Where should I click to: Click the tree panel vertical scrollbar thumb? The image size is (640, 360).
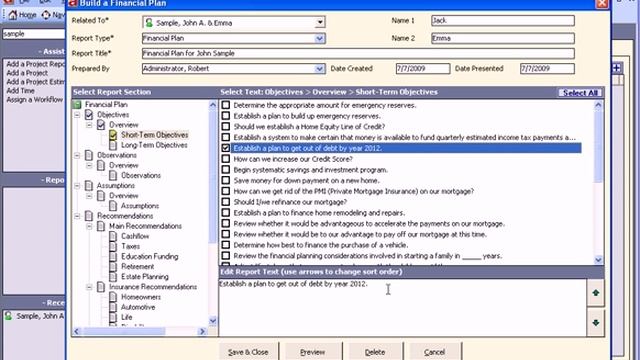click(x=213, y=176)
